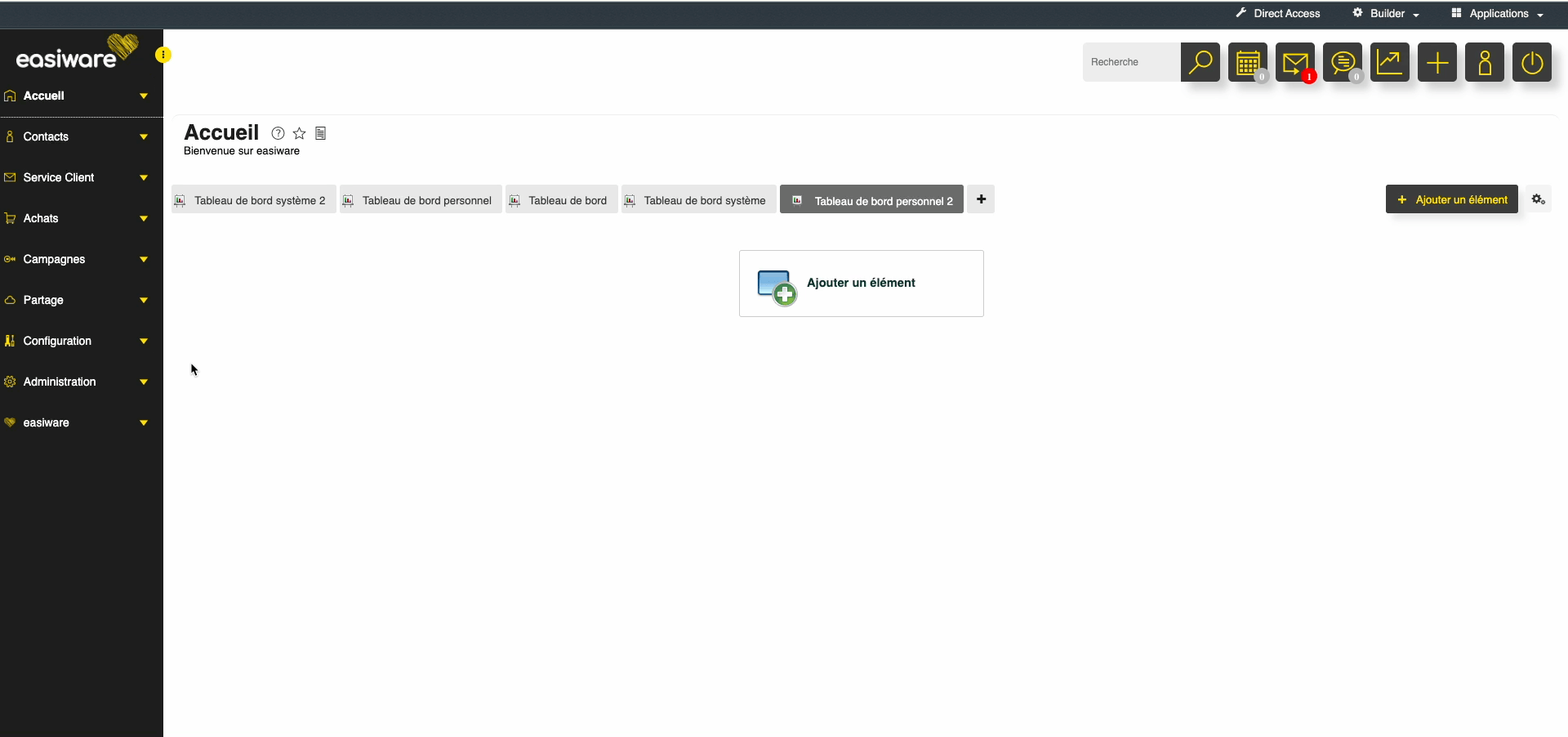Open the Applications dropdown menu
Image resolution: width=1568 pixels, height=737 pixels.
(1498, 14)
